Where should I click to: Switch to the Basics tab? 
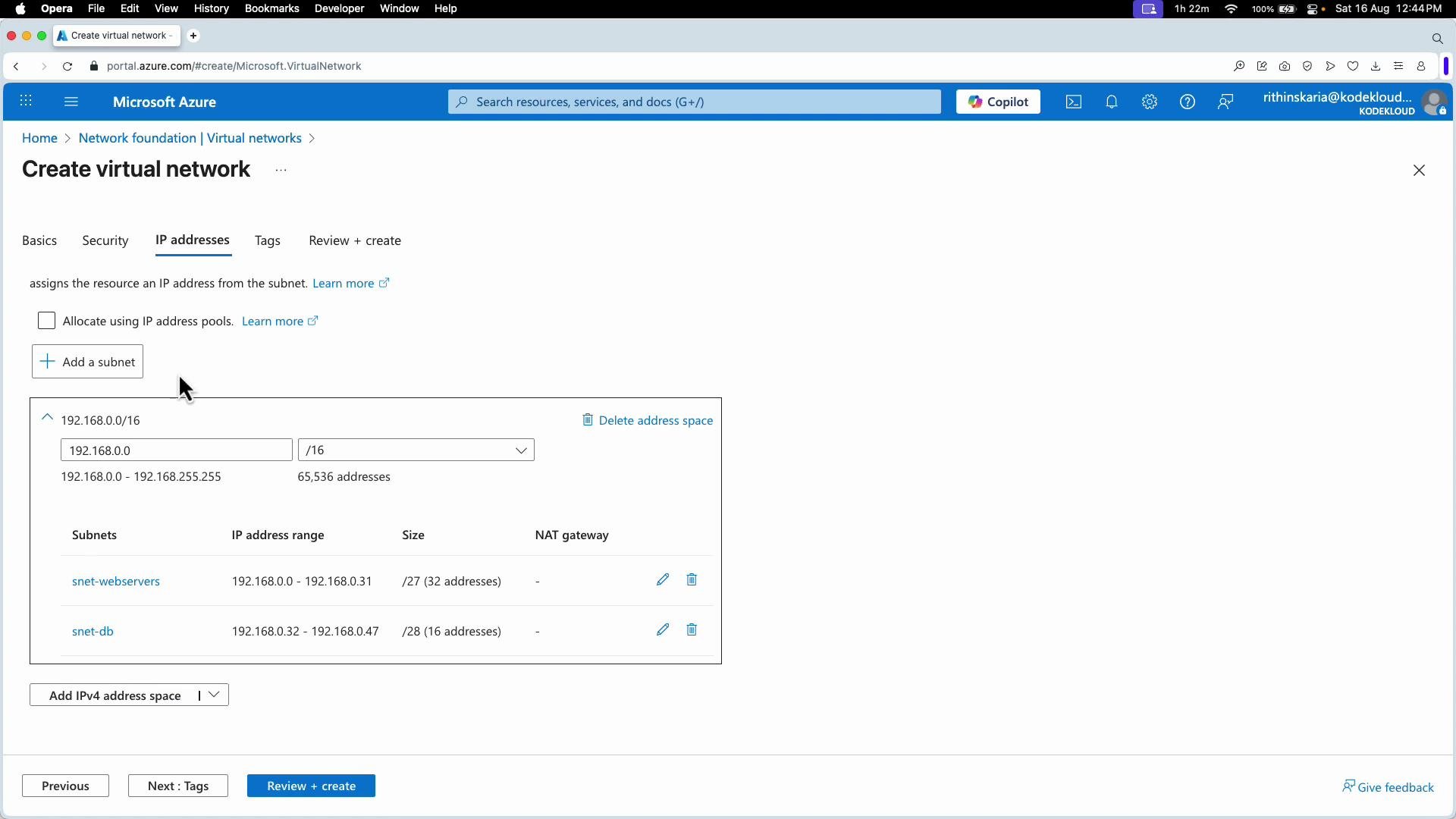tap(39, 240)
